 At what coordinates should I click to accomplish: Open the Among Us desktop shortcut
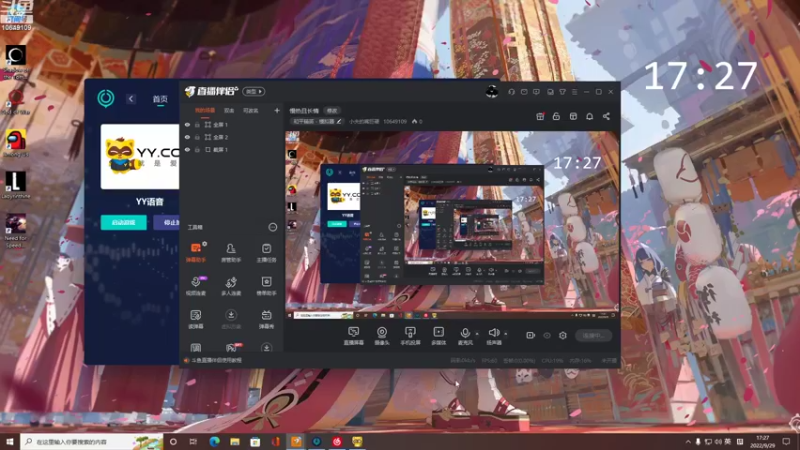click(x=16, y=143)
